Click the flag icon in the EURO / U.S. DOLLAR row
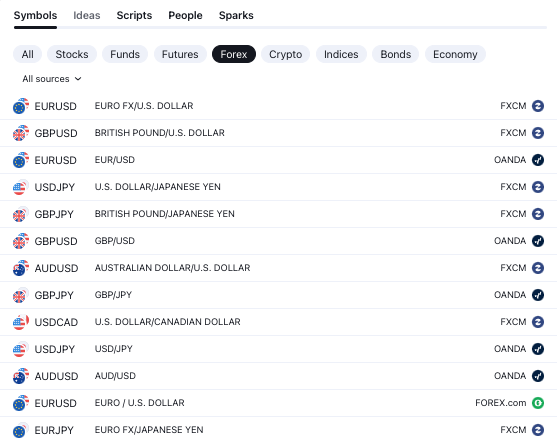Image resolution: width=557 pixels, height=441 pixels. click(x=21, y=403)
